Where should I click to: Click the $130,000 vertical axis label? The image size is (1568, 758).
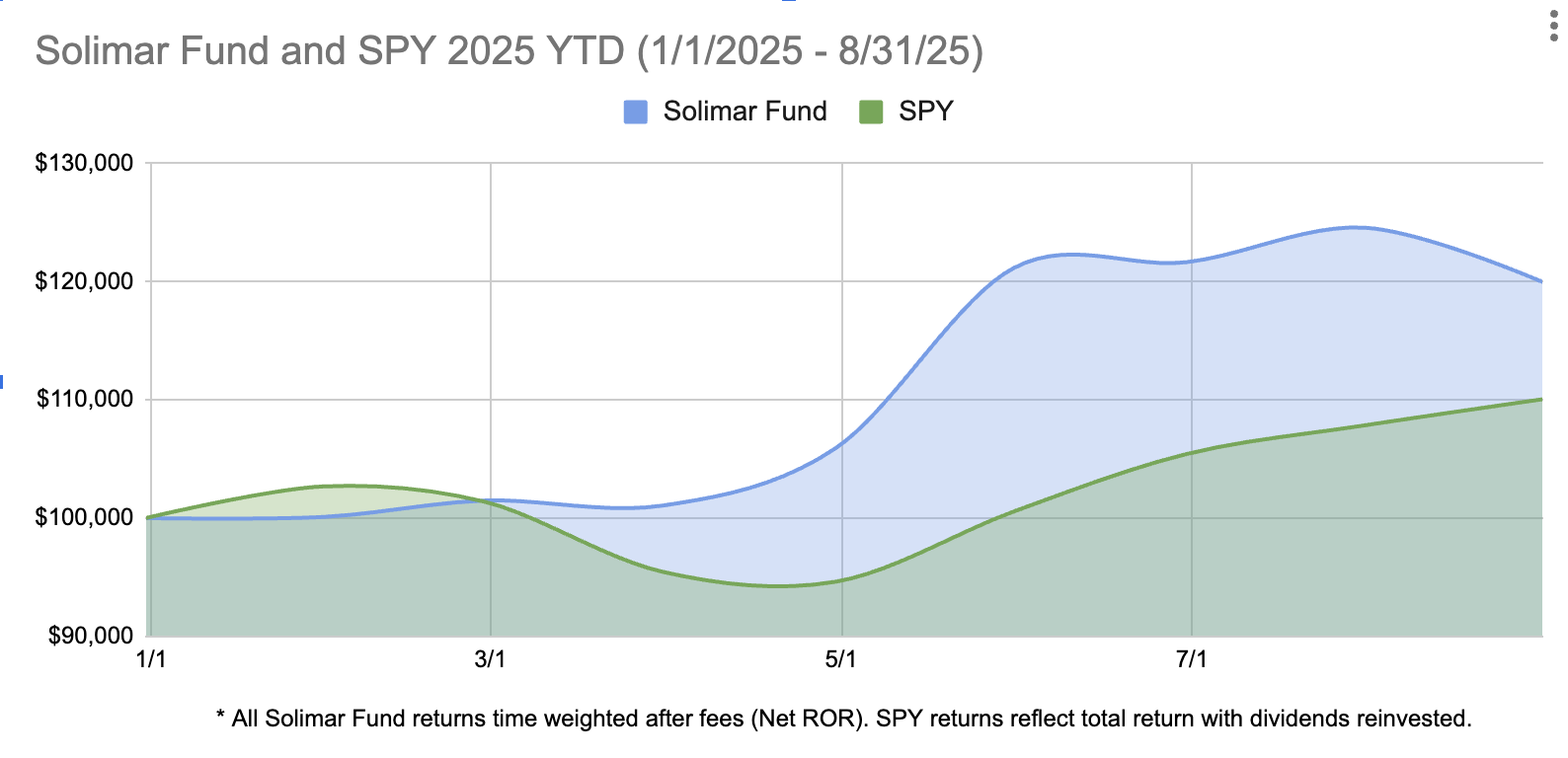coord(84,163)
